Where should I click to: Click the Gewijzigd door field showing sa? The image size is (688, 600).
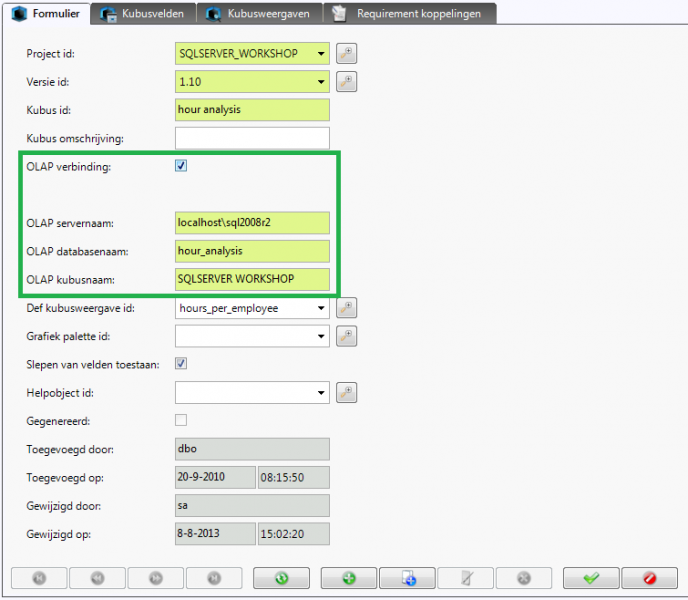point(252,506)
